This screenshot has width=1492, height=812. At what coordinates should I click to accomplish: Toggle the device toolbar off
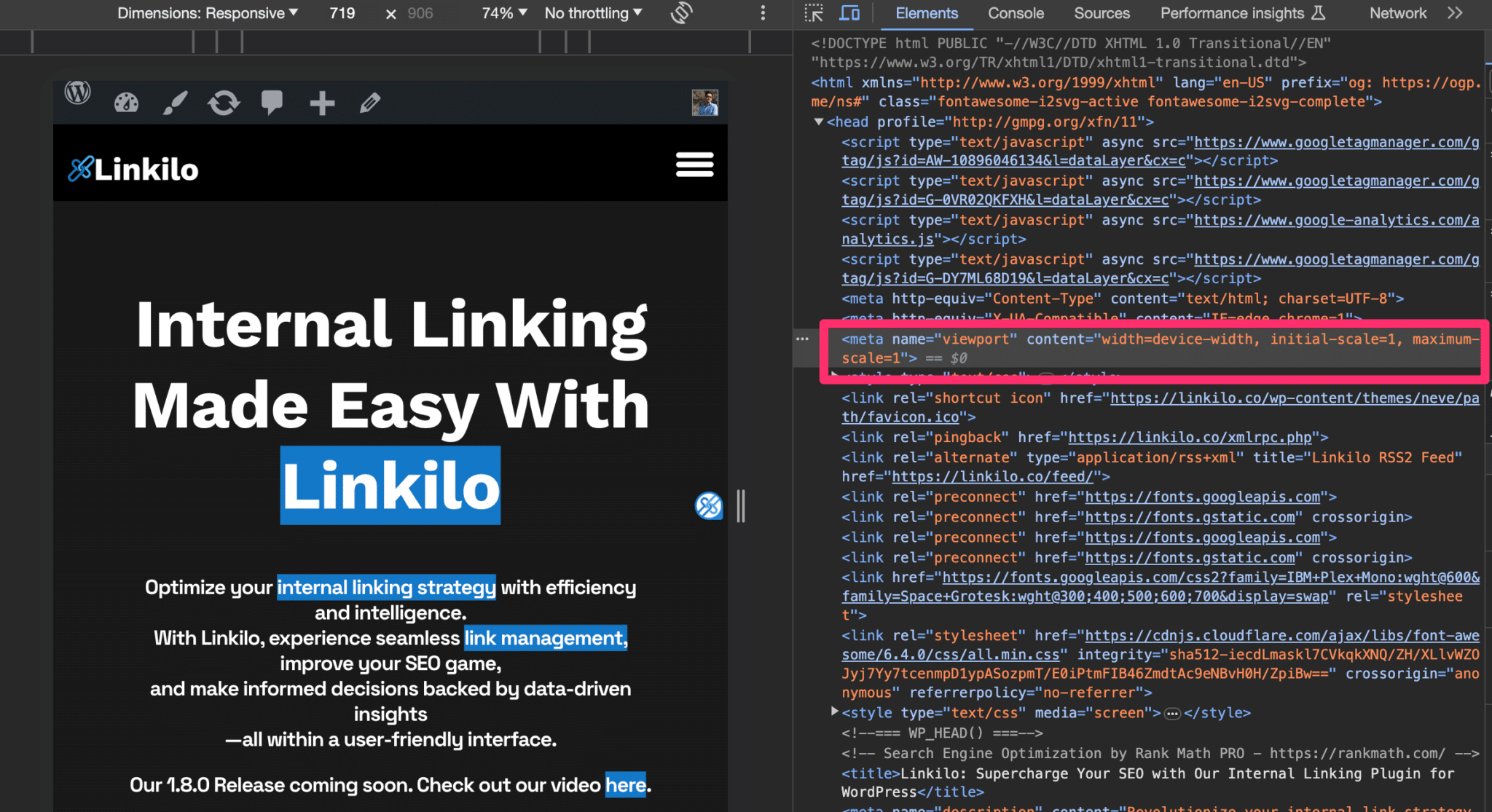pyautogui.click(x=849, y=13)
